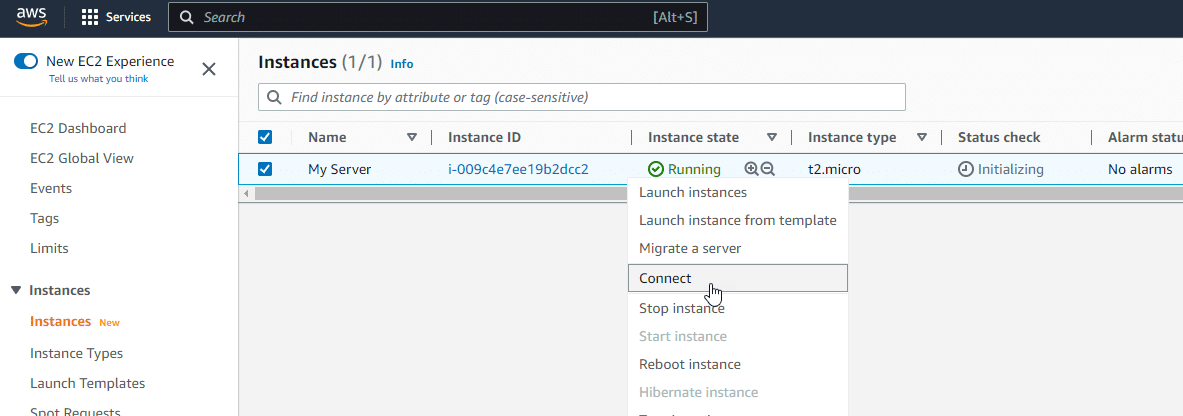This screenshot has width=1183, height=416.
Task: Click the AWS logo home icon
Action: tap(32, 16)
